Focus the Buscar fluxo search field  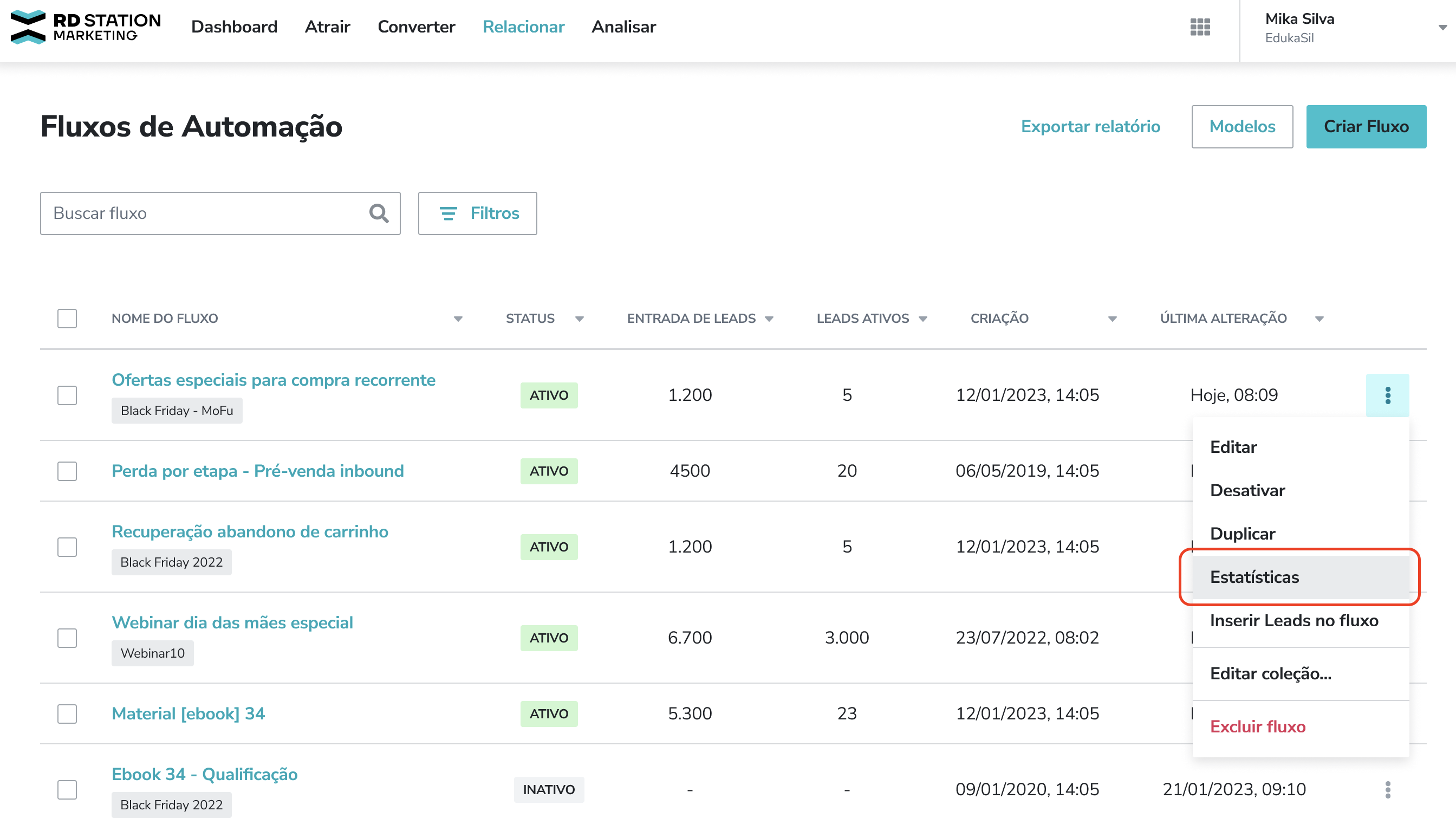[x=204, y=213]
